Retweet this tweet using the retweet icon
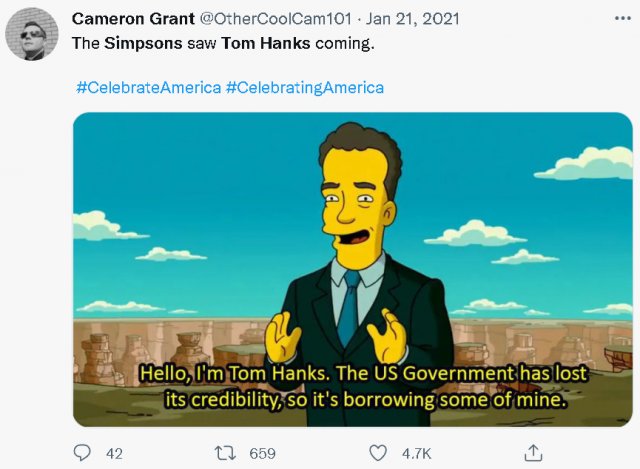The height and width of the screenshot is (469, 640). click(225, 453)
